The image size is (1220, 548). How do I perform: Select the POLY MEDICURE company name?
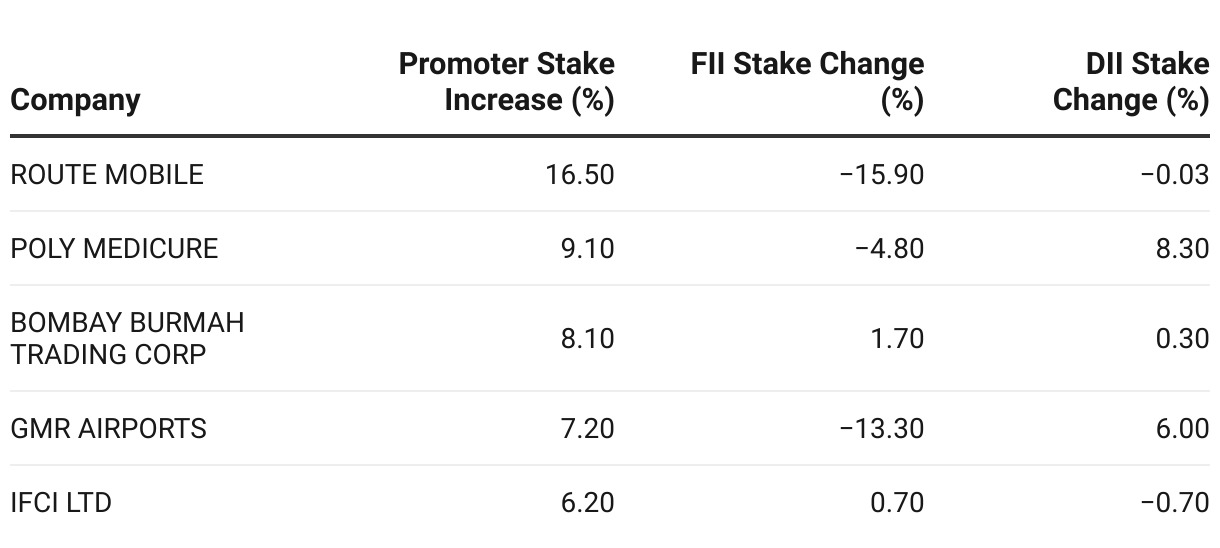pyautogui.click(x=114, y=248)
